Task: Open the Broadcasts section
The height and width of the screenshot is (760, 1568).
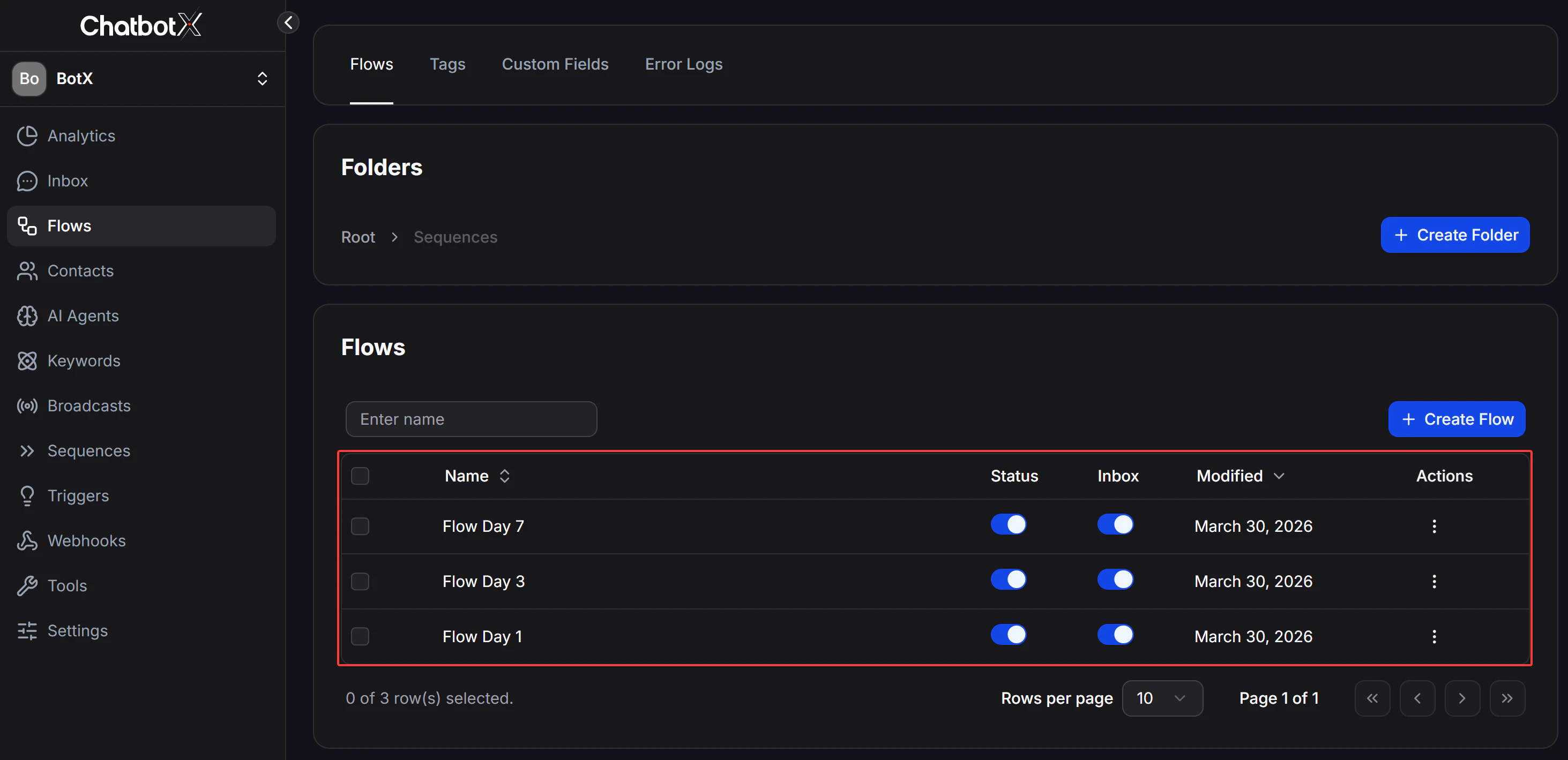Action: pos(141,406)
